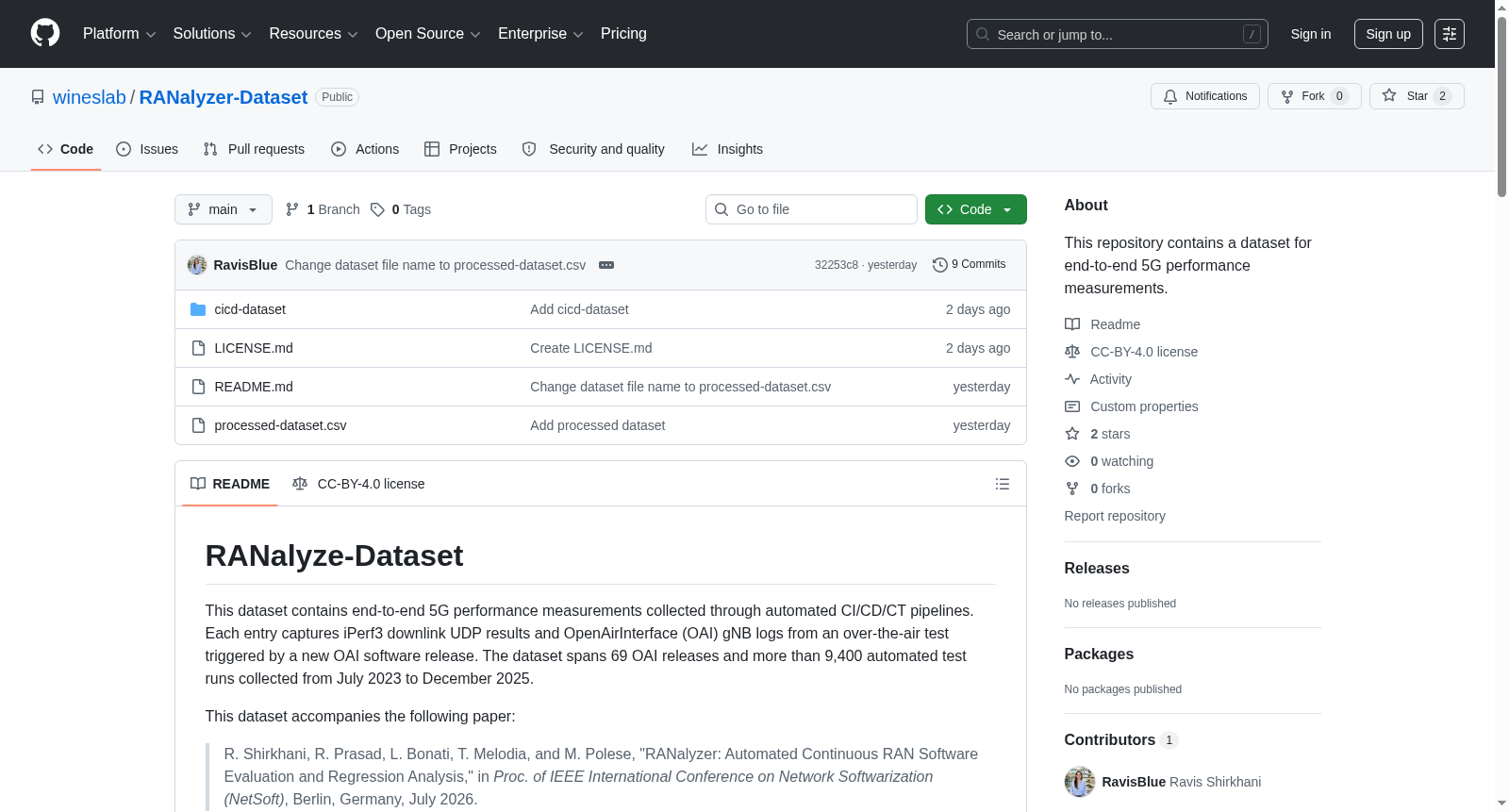Click the Fork icon
Screen dimensions: 1509x812
coord(1287,96)
